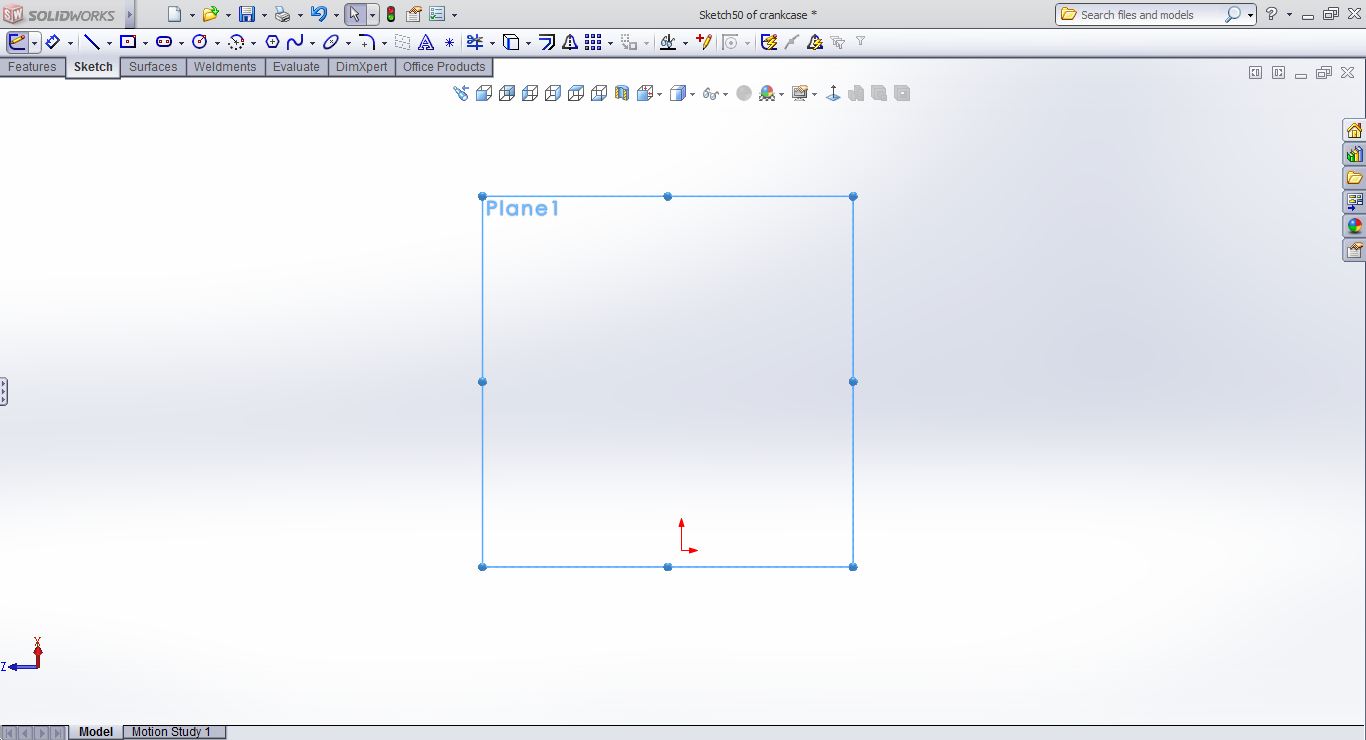The height and width of the screenshot is (740, 1366).
Task: Click the Rebuild traffic light icon
Action: (x=390, y=14)
